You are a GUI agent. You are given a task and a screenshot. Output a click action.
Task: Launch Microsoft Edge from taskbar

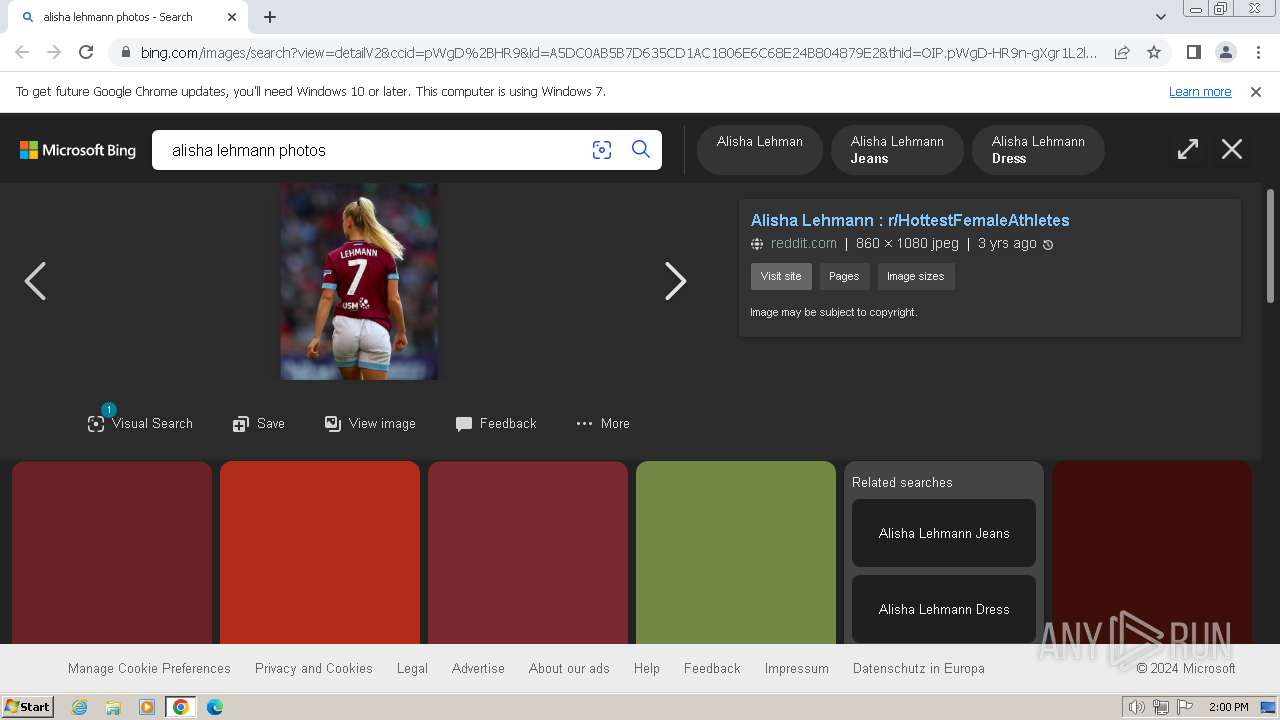[x=215, y=707]
